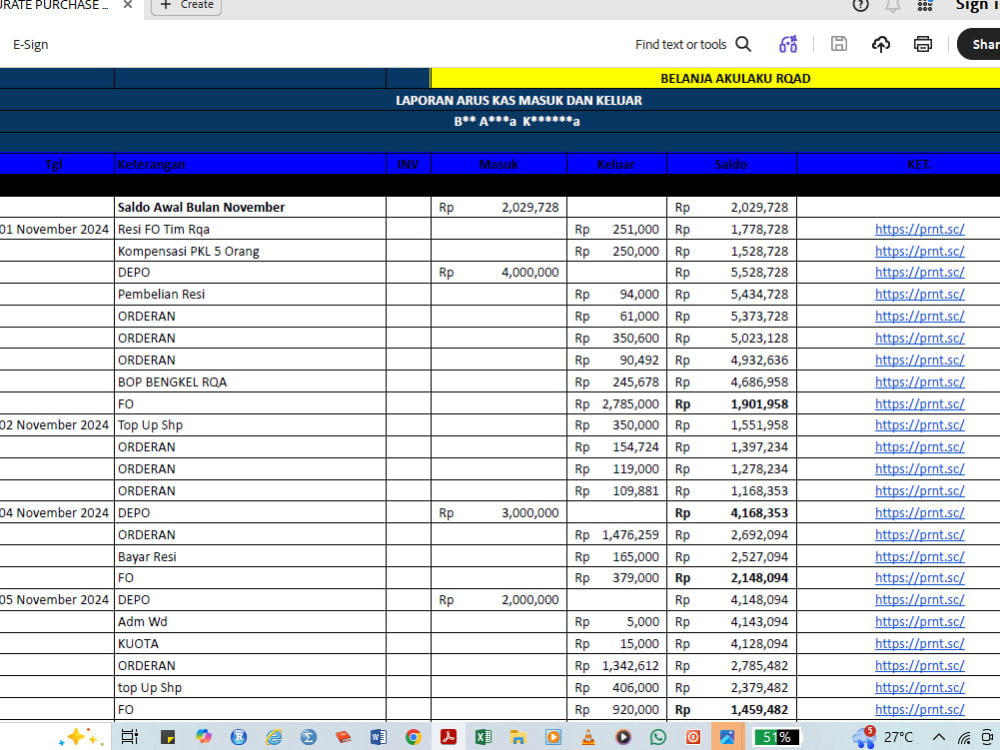Select the 04 November 2024 date cell

point(55,512)
